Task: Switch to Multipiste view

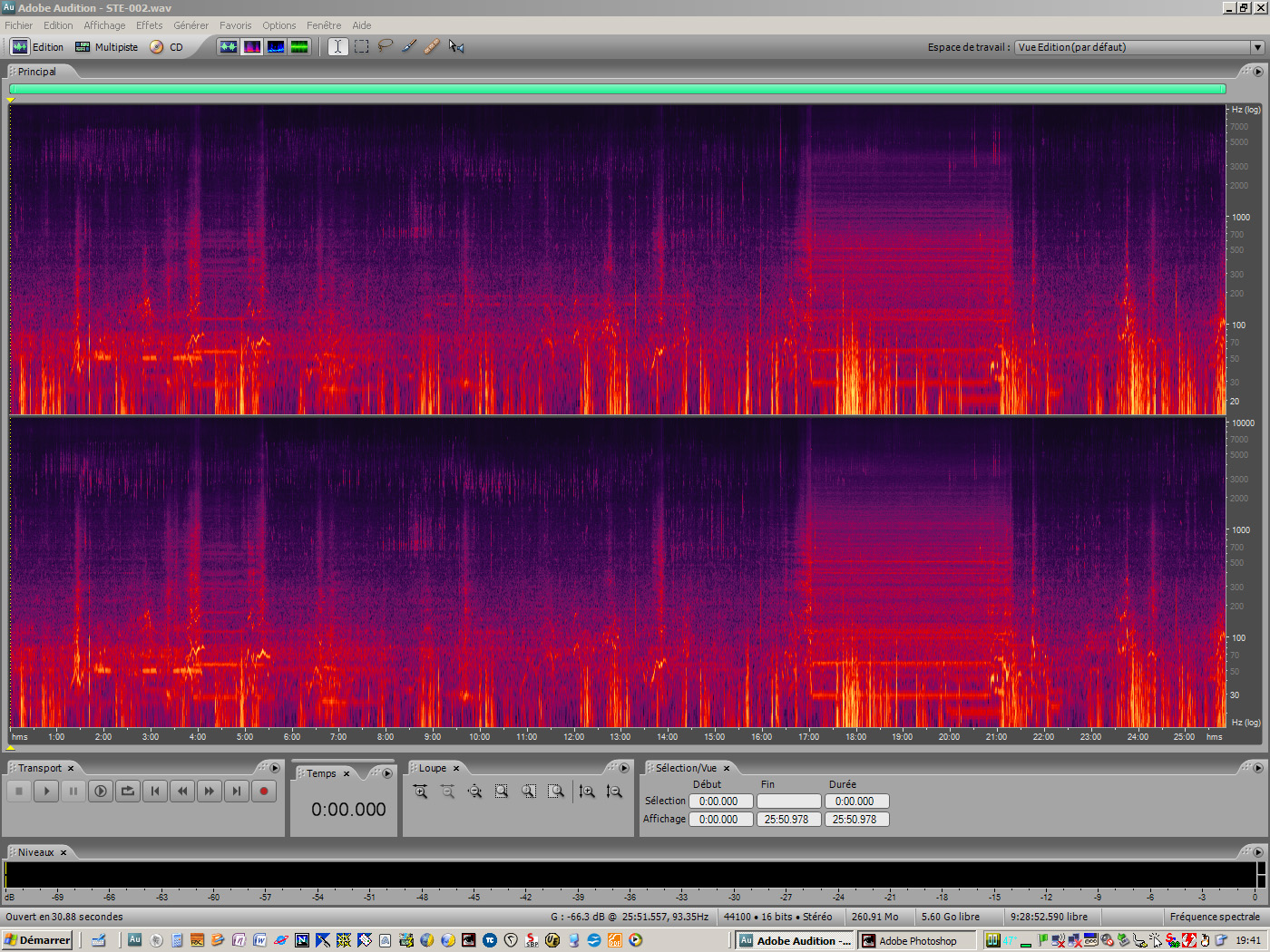Action: tap(107, 46)
